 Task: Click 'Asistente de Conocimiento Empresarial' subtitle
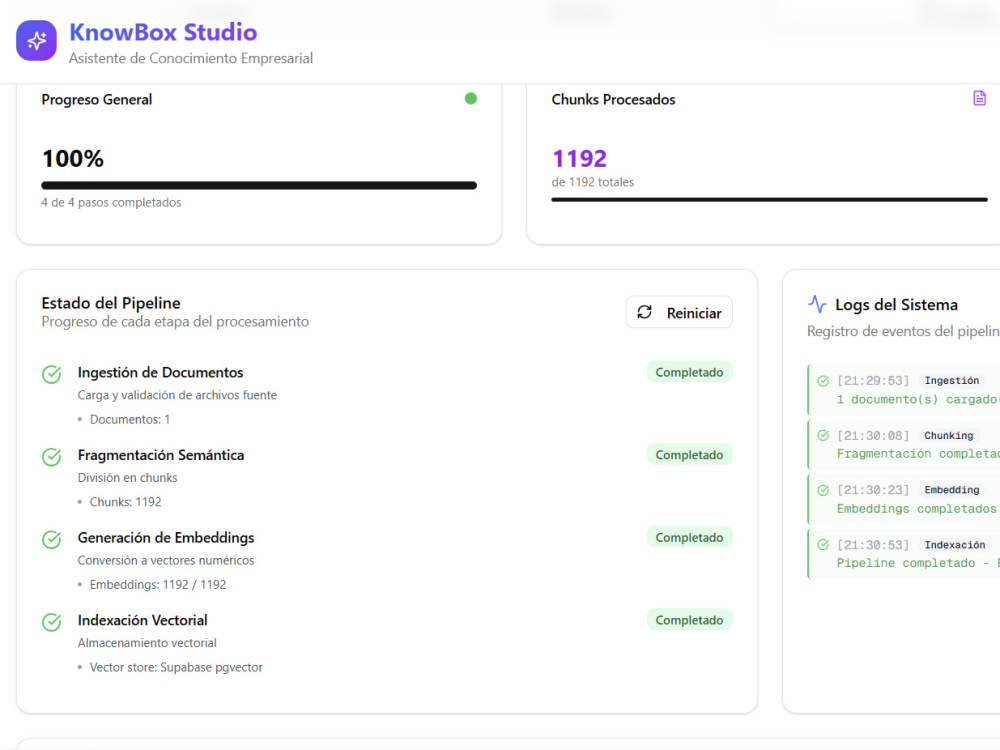pos(191,58)
